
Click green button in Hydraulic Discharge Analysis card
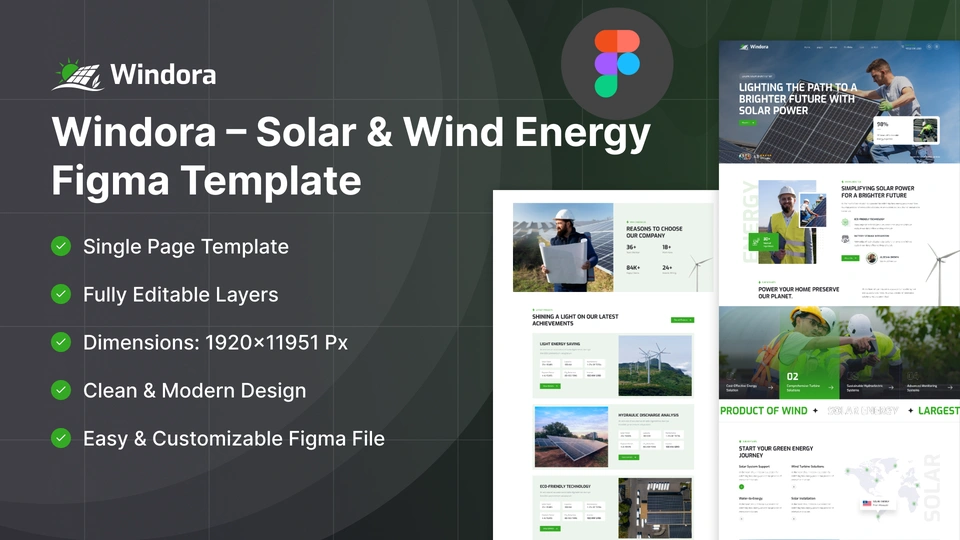tap(628, 457)
